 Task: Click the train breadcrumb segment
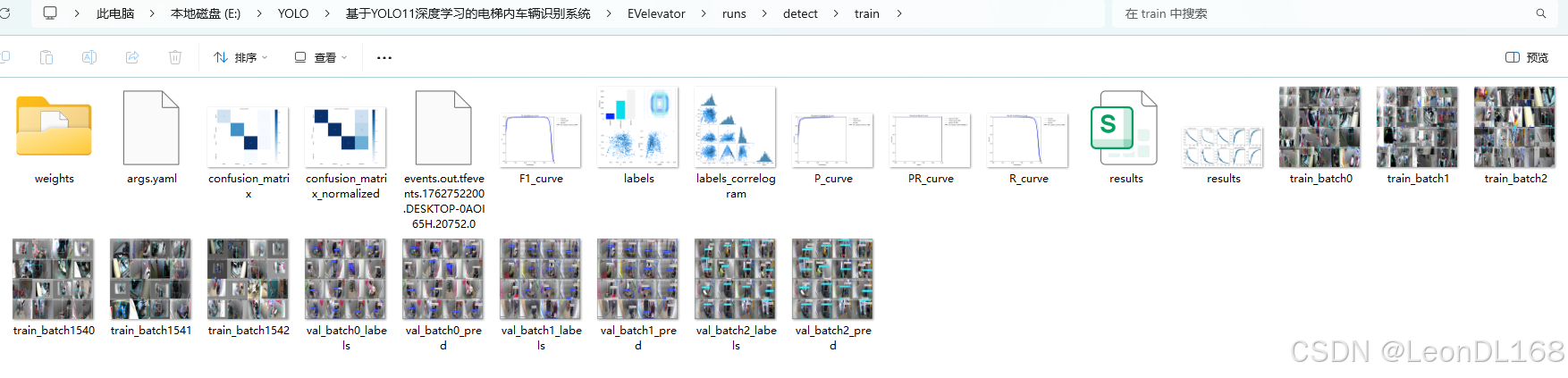click(x=867, y=13)
